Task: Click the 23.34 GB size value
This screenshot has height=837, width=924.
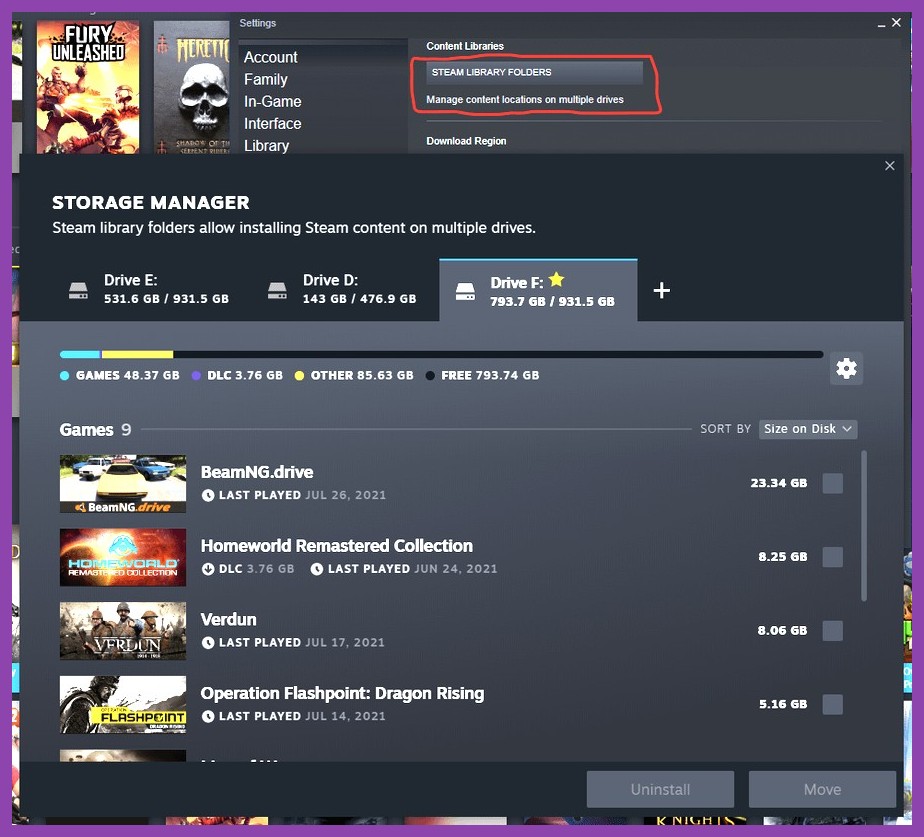Action: click(778, 483)
